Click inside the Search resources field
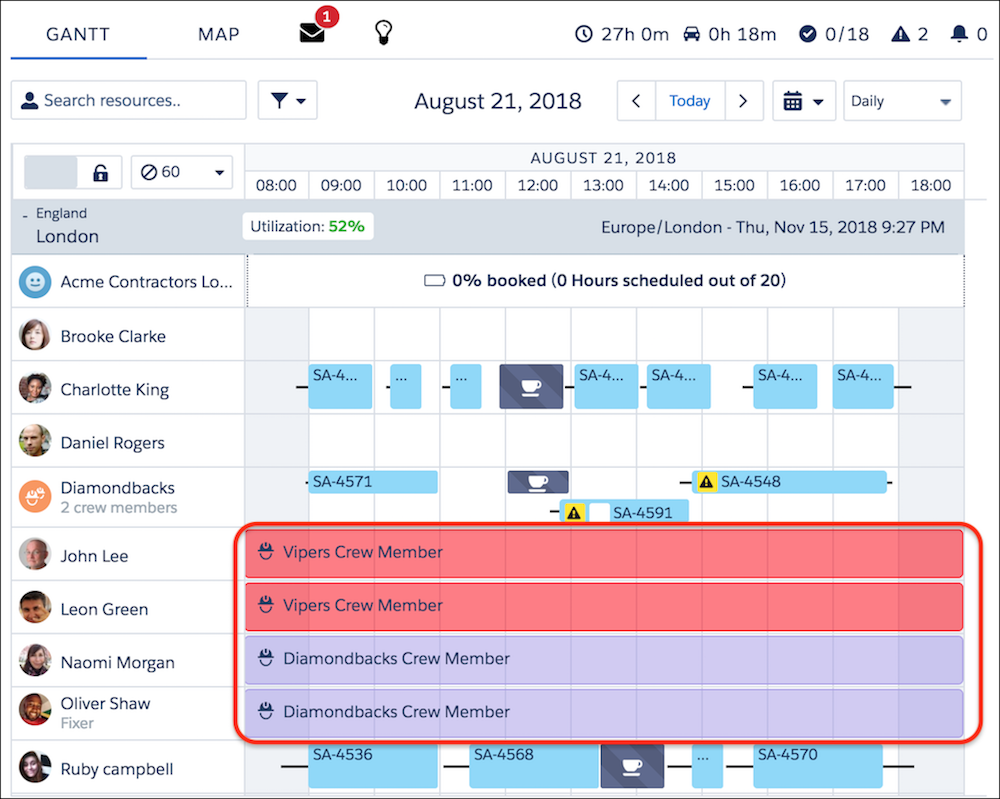 (128, 100)
